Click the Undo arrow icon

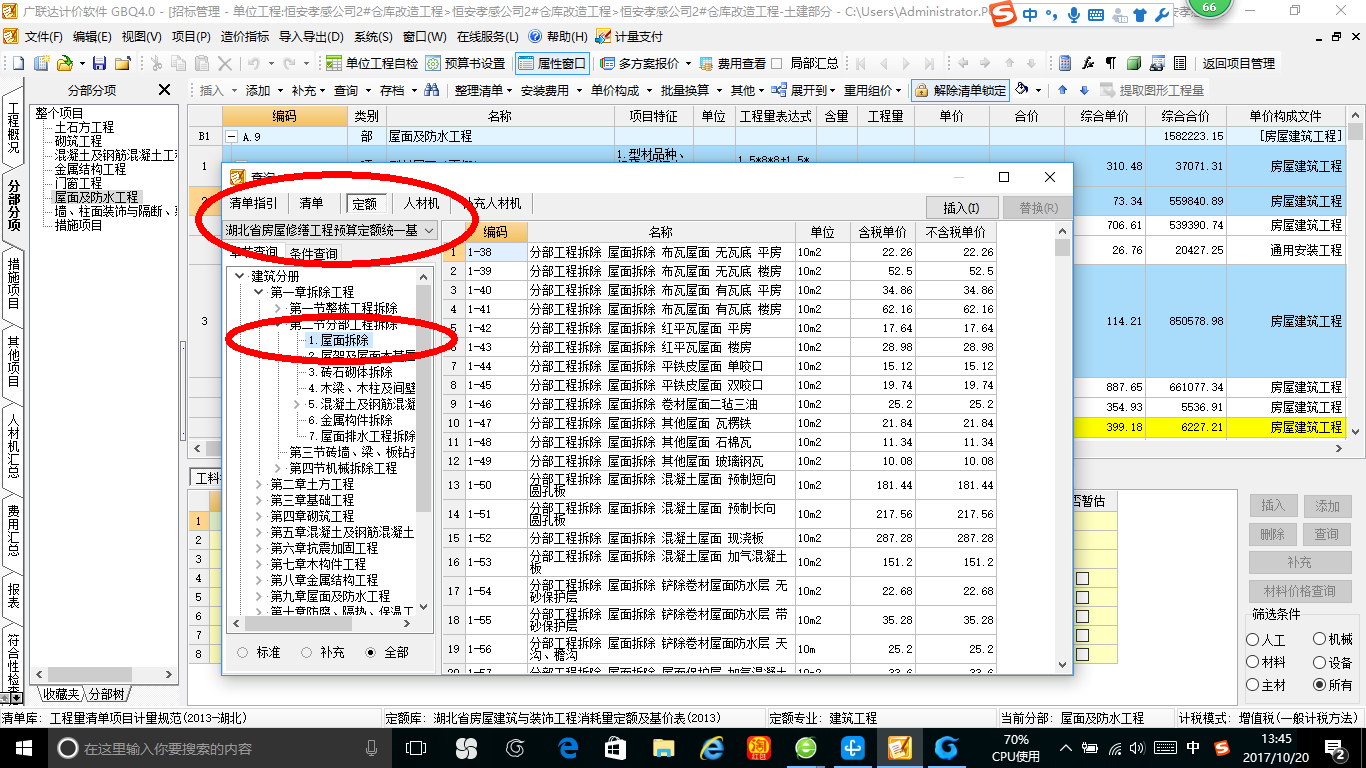pos(253,63)
